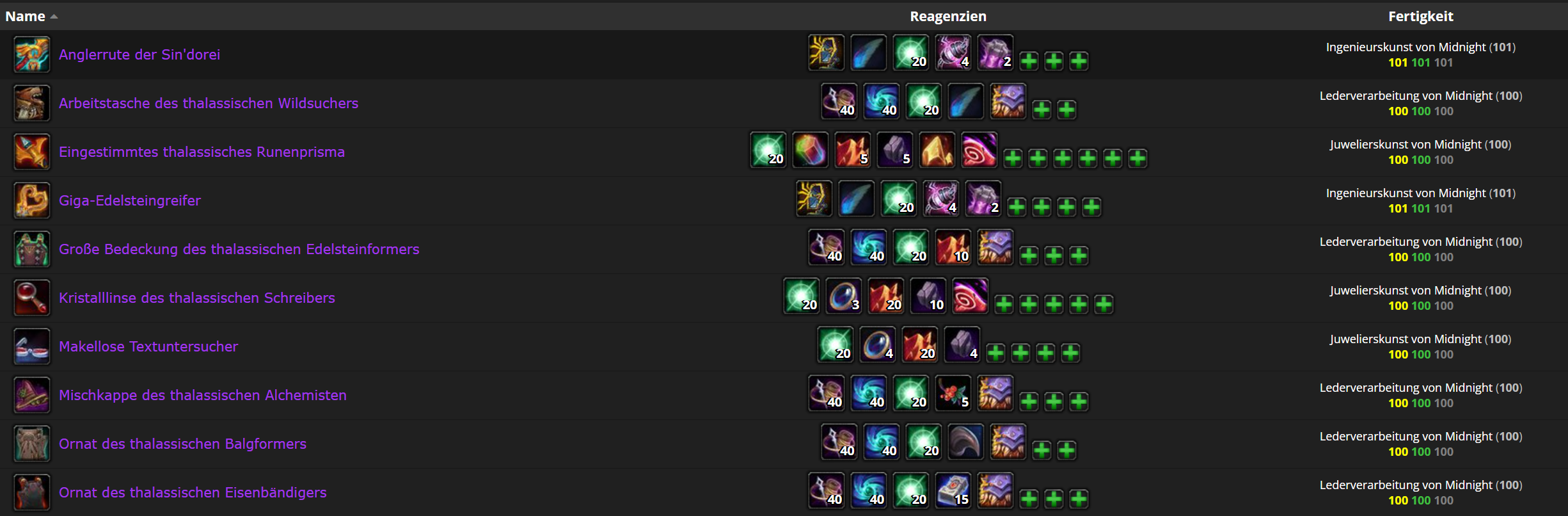
Task: Click the Giga-Edelsteingreifer heart-shaped icon
Action: click(x=32, y=200)
